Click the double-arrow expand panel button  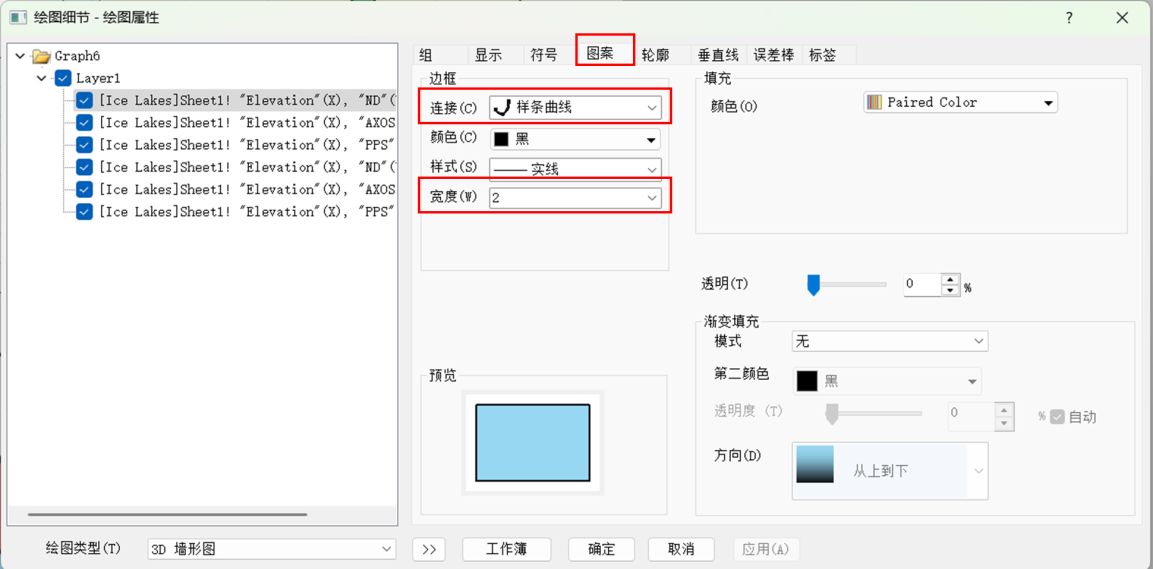tap(428, 549)
